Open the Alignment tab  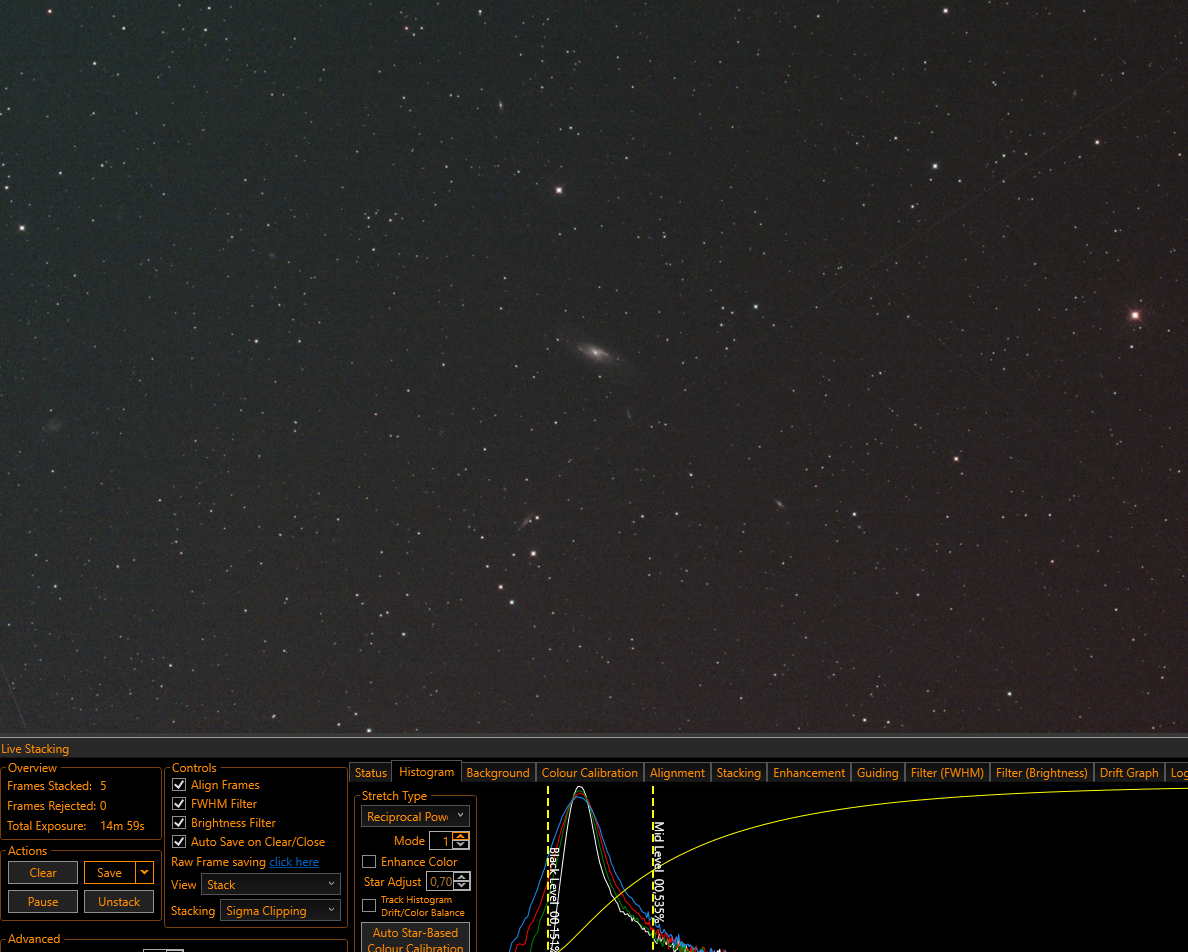click(677, 773)
